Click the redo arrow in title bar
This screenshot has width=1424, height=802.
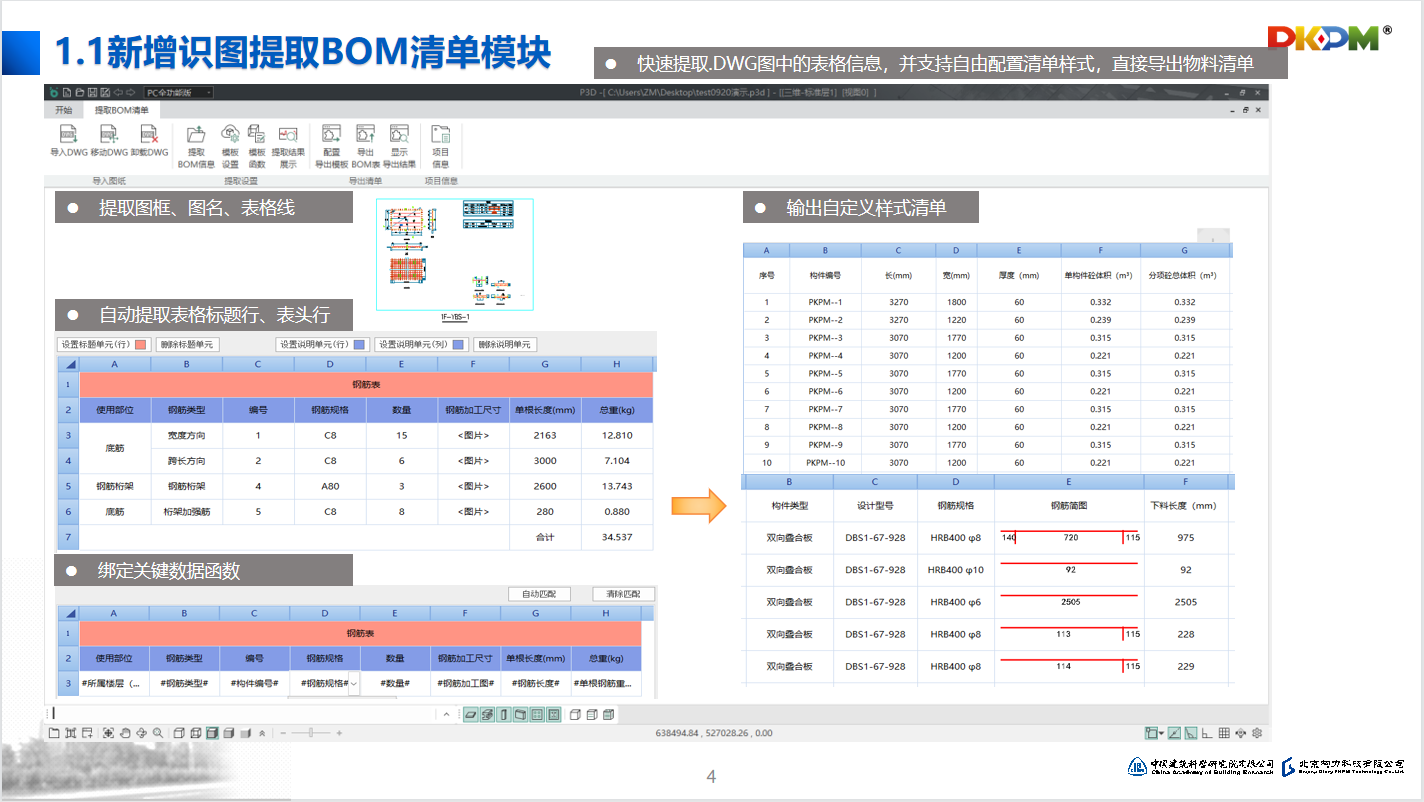pyautogui.click(x=131, y=92)
